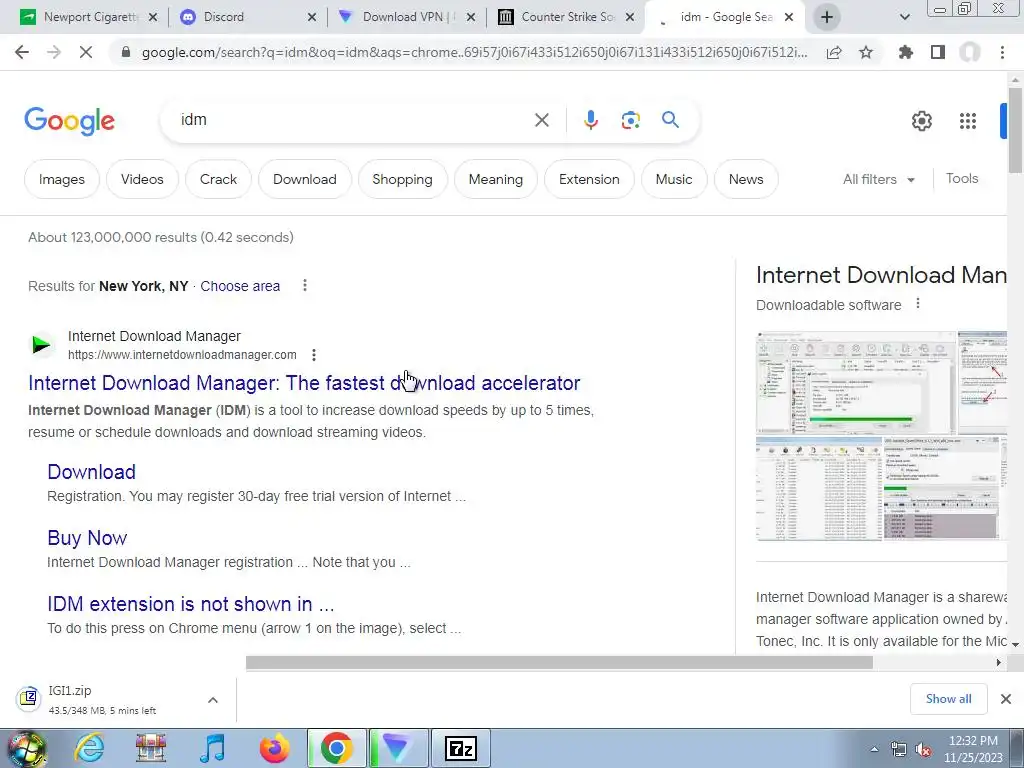1024x768 pixels.
Task: Click the address bar URL
Action: [473, 52]
